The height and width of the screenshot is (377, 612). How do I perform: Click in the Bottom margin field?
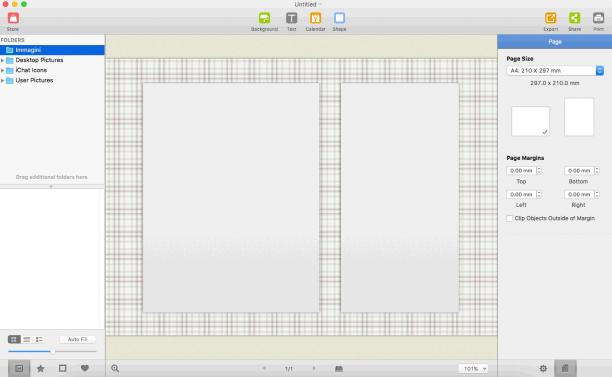click(579, 171)
